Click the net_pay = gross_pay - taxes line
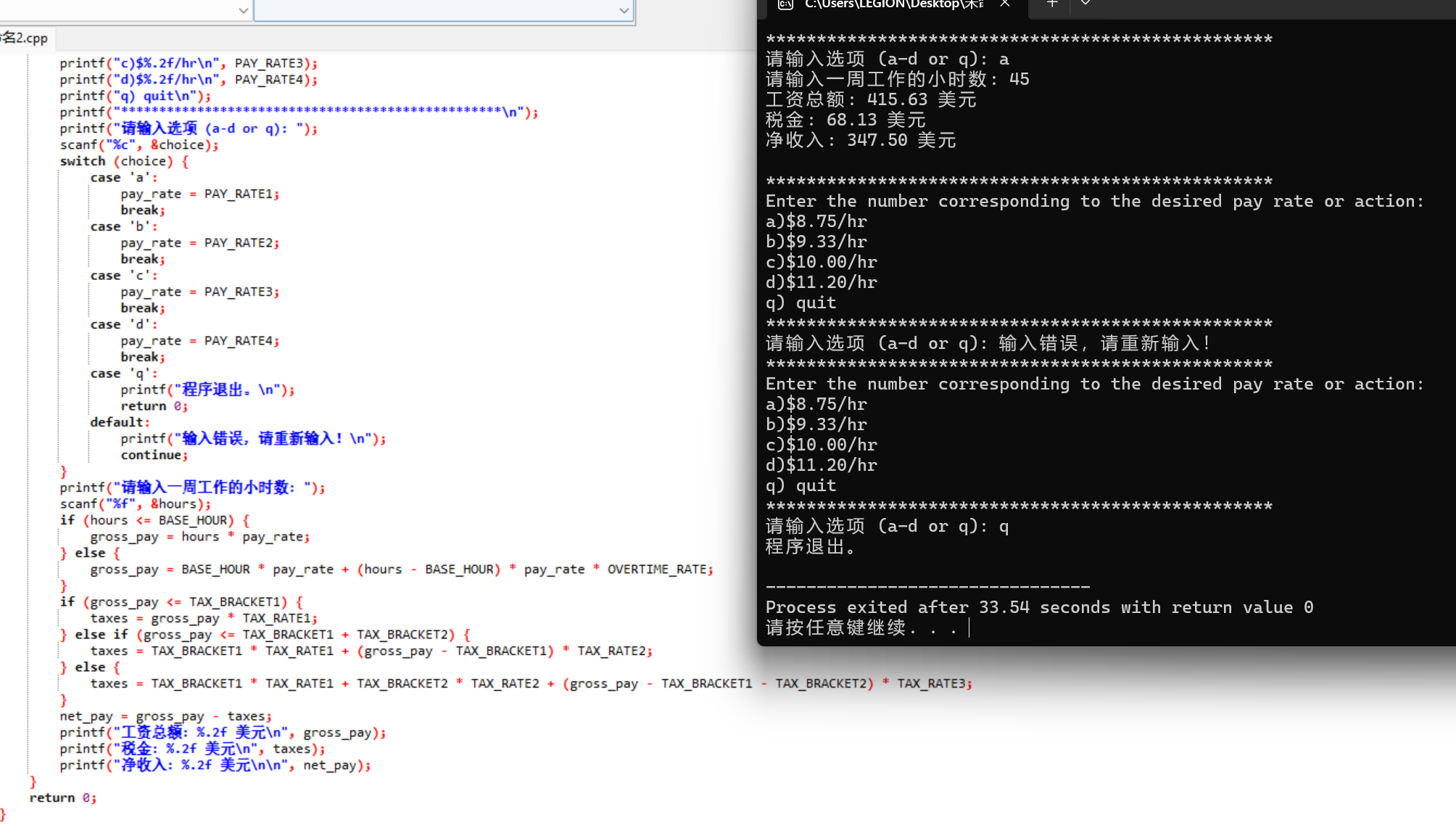 pyautogui.click(x=165, y=717)
